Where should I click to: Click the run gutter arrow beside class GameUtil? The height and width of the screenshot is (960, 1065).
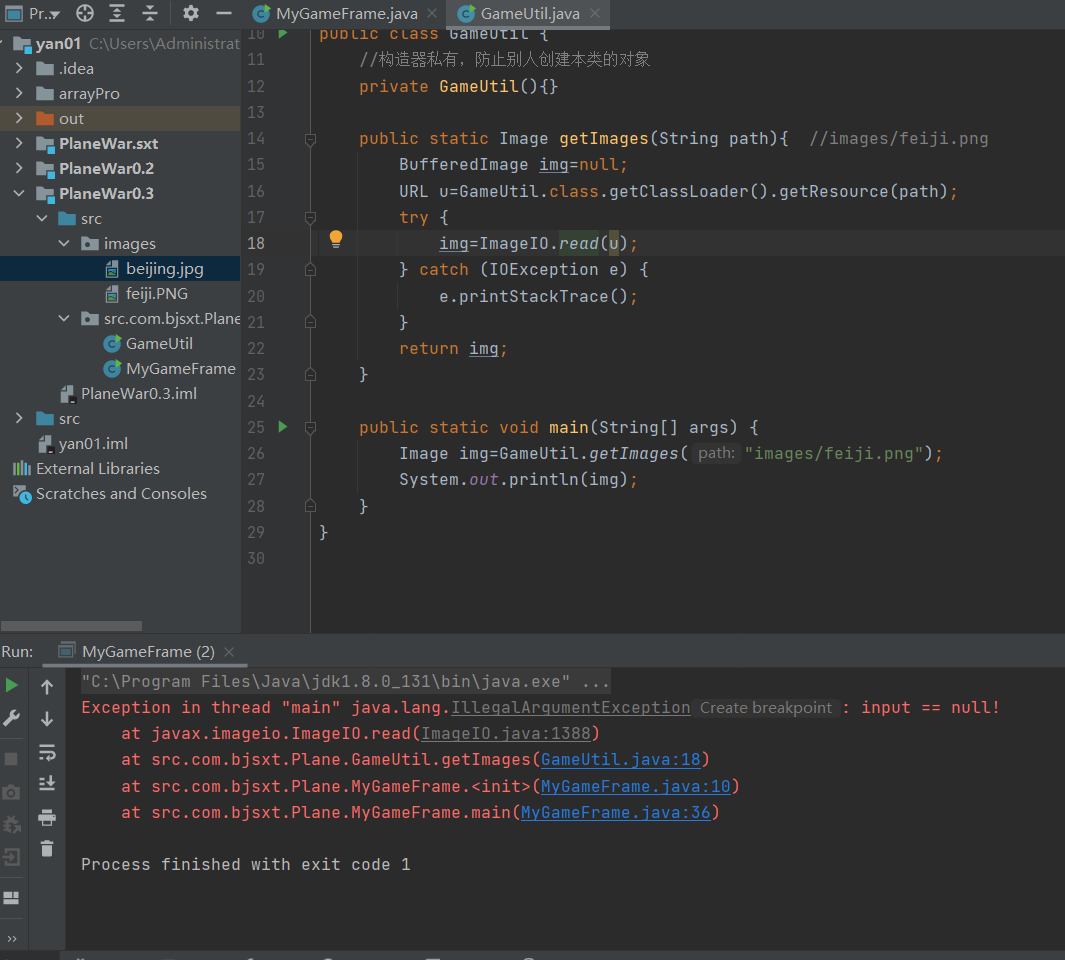coord(283,33)
